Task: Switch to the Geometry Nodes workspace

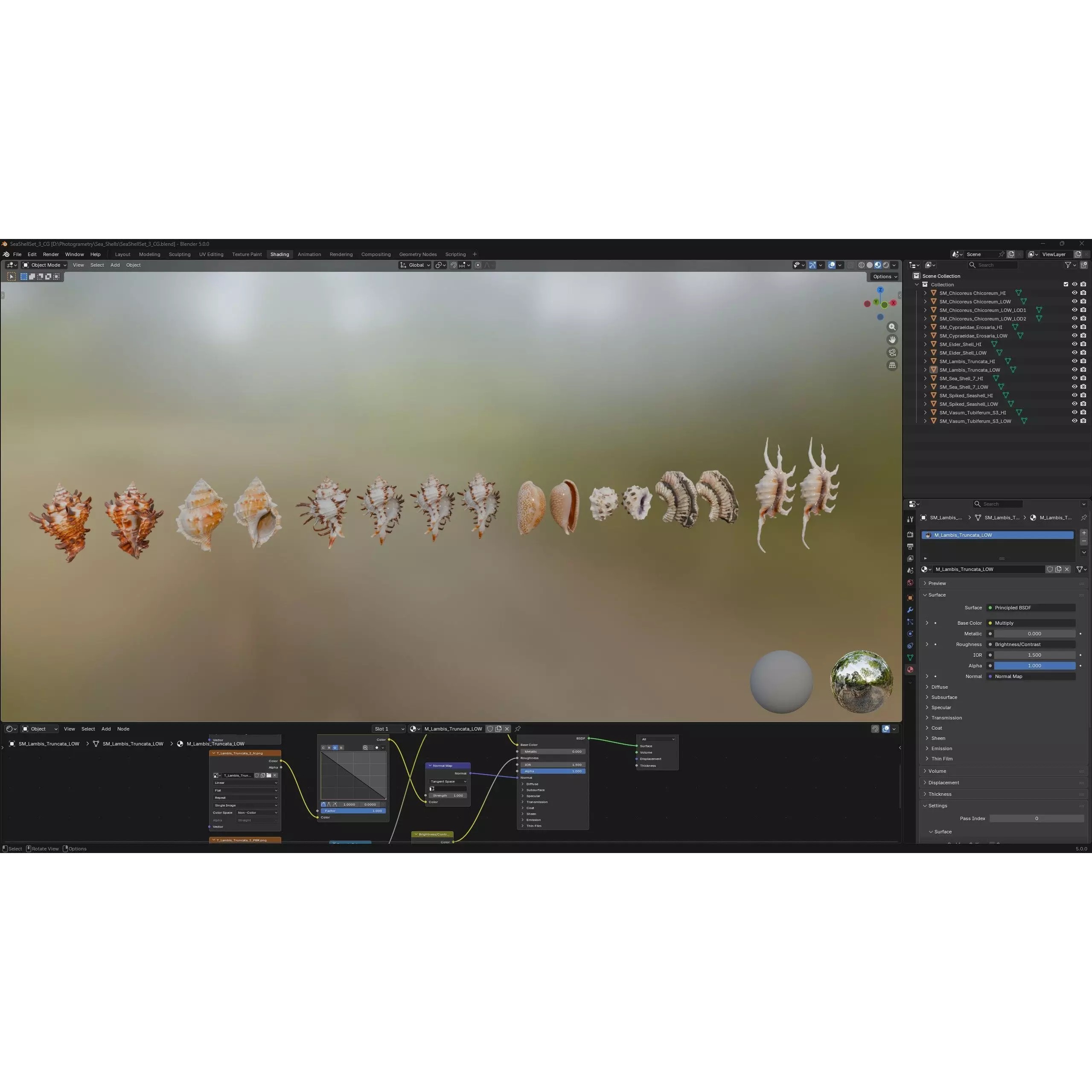Action: tap(418, 254)
